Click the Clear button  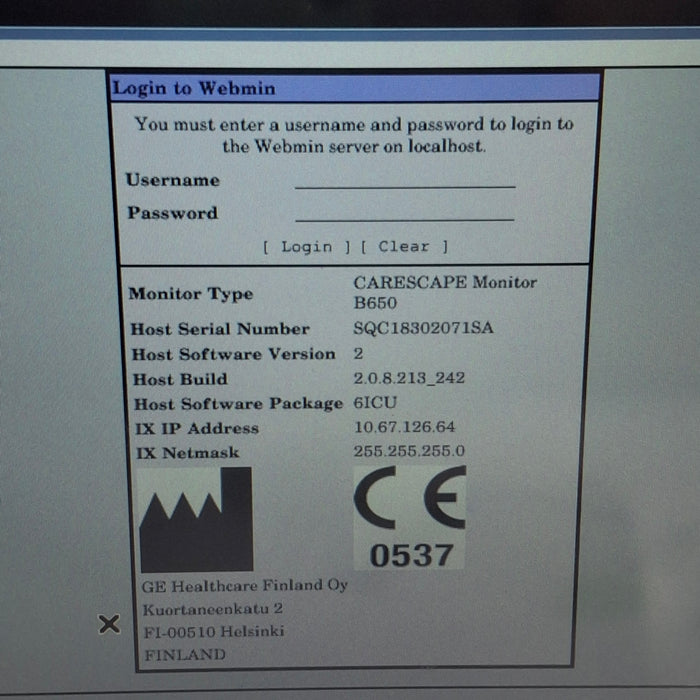click(404, 246)
